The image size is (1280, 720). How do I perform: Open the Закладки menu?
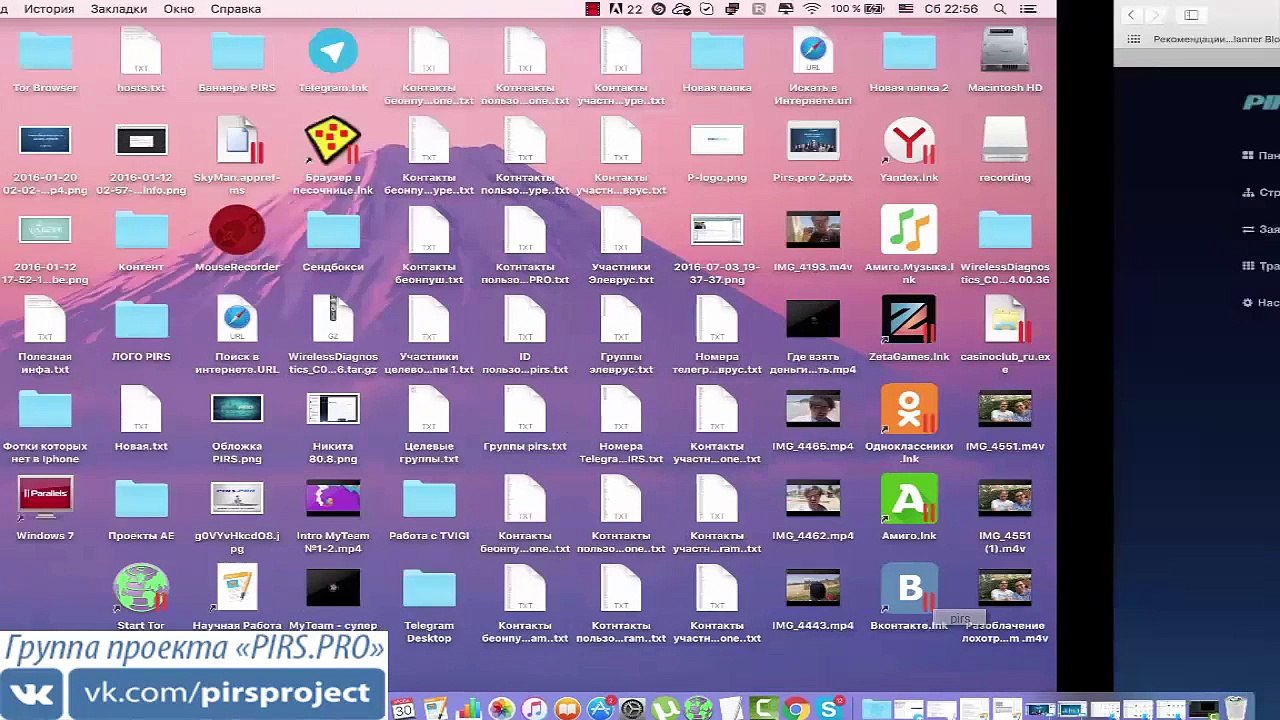click(119, 9)
